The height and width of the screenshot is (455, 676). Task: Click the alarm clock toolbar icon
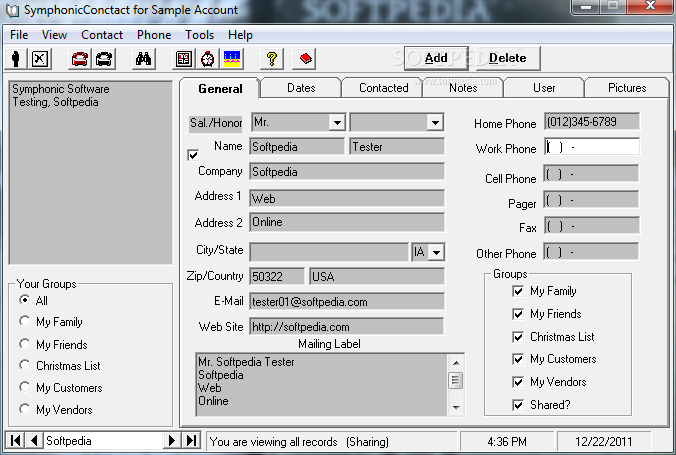point(208,59)
